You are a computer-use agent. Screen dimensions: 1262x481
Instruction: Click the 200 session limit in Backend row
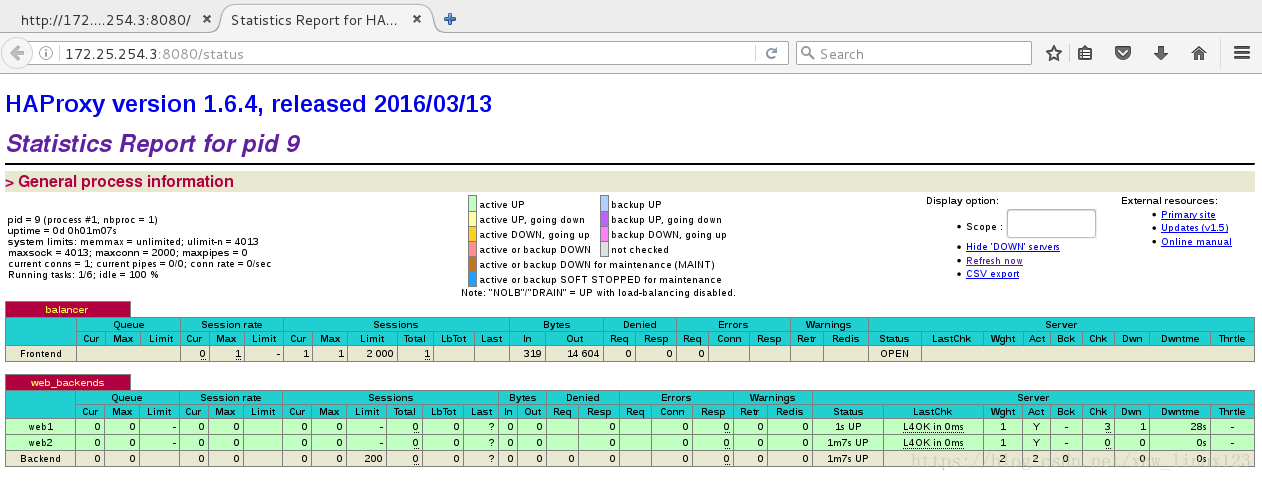click(x=372, y=458)
